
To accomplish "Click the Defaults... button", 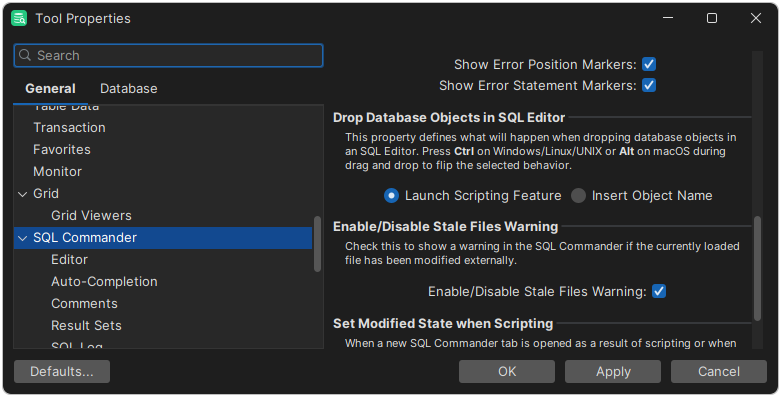I will pyautogui.click(x=62, y=372).
